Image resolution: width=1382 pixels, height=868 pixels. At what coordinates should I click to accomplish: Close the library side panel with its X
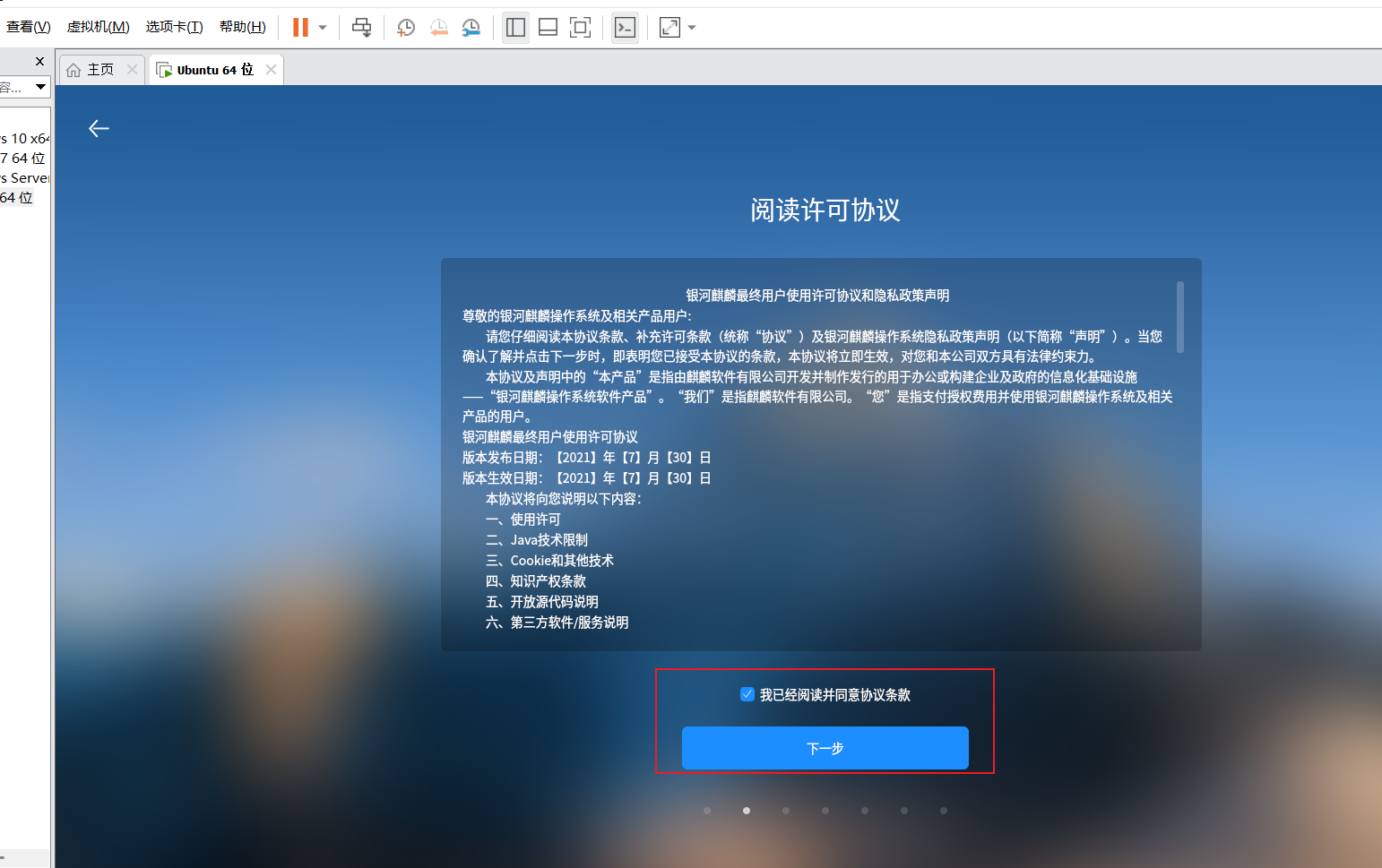click(x=39, y=61)
